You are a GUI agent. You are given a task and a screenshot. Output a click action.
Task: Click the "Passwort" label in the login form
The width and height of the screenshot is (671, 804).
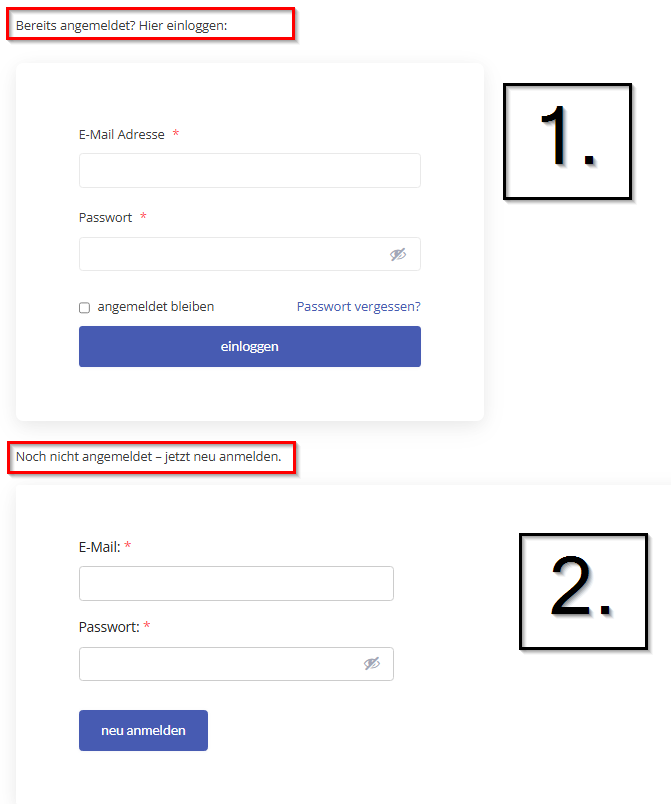(x=105, y=218)
